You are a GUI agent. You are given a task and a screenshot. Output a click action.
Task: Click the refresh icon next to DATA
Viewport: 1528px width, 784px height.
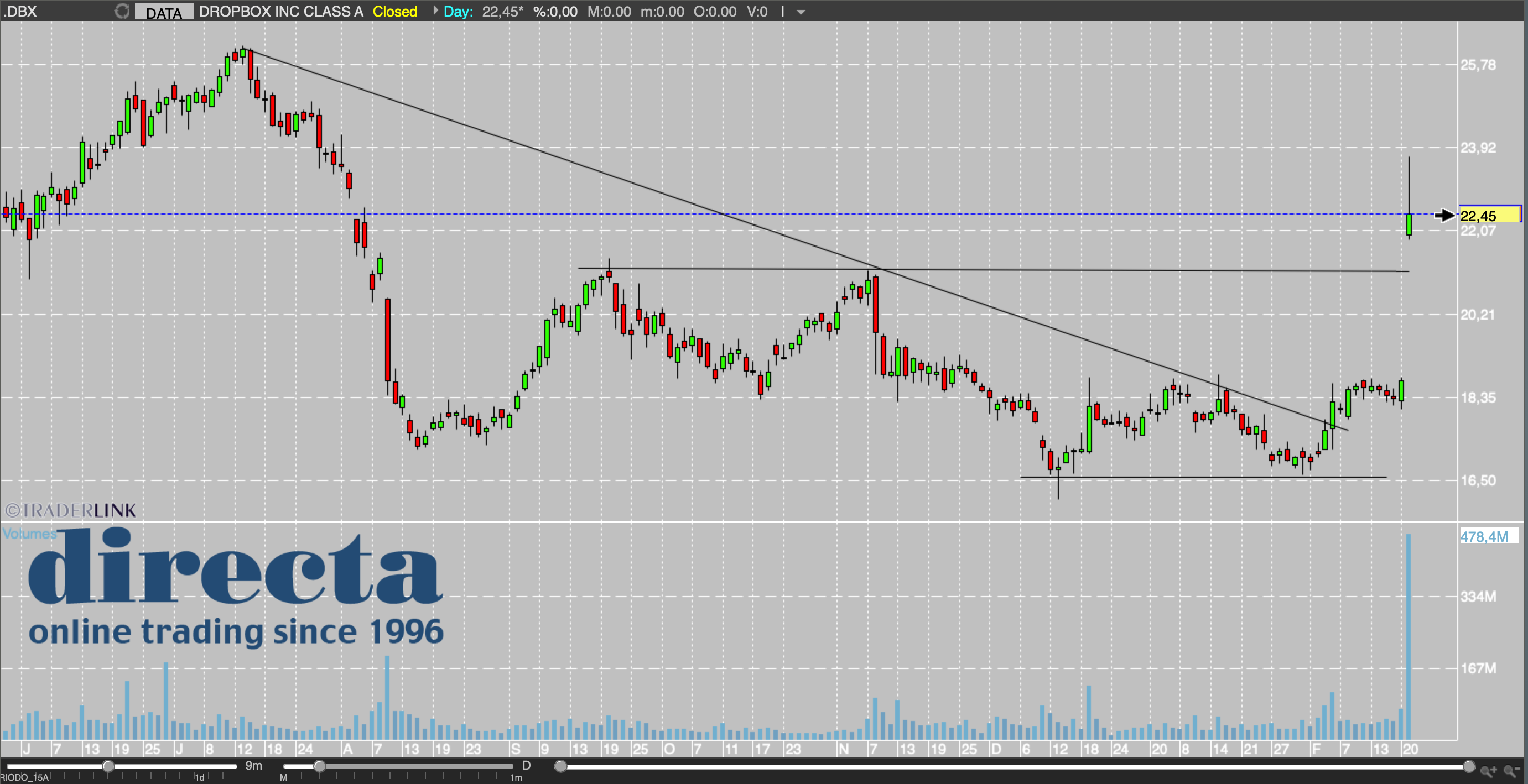click(x=122, y=11)
